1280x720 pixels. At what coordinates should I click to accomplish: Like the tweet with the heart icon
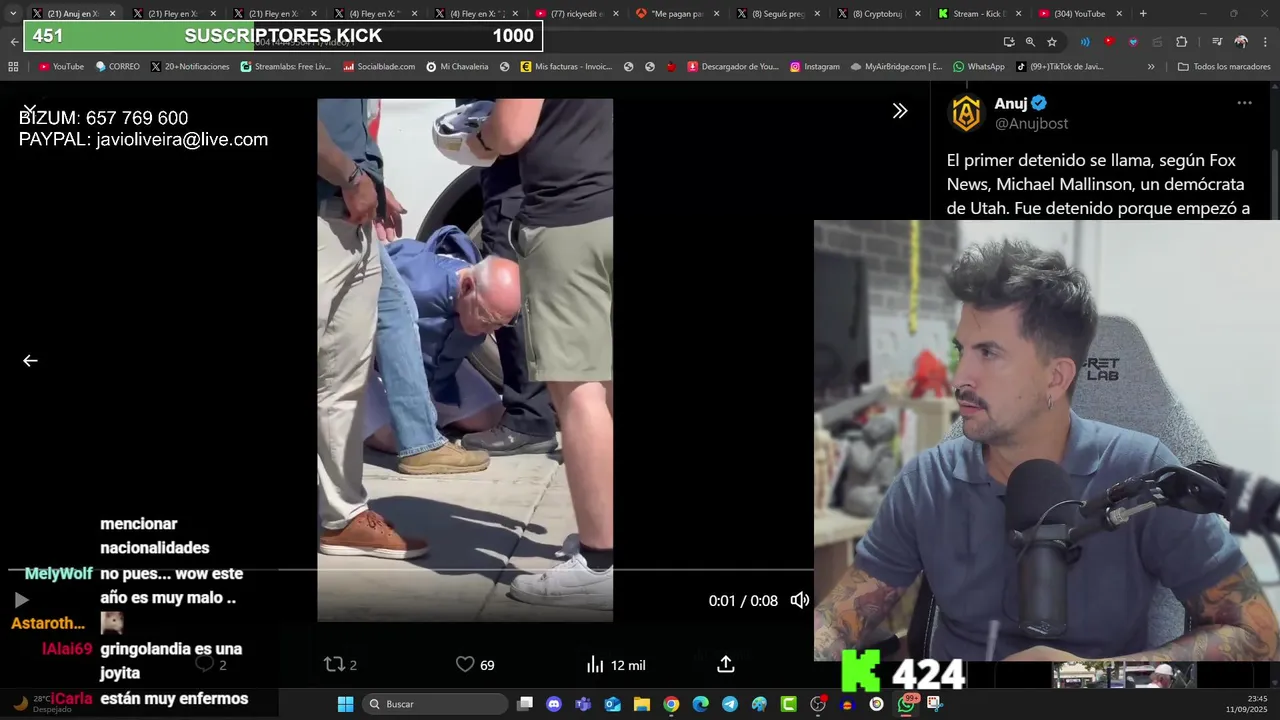pos(465,664)
